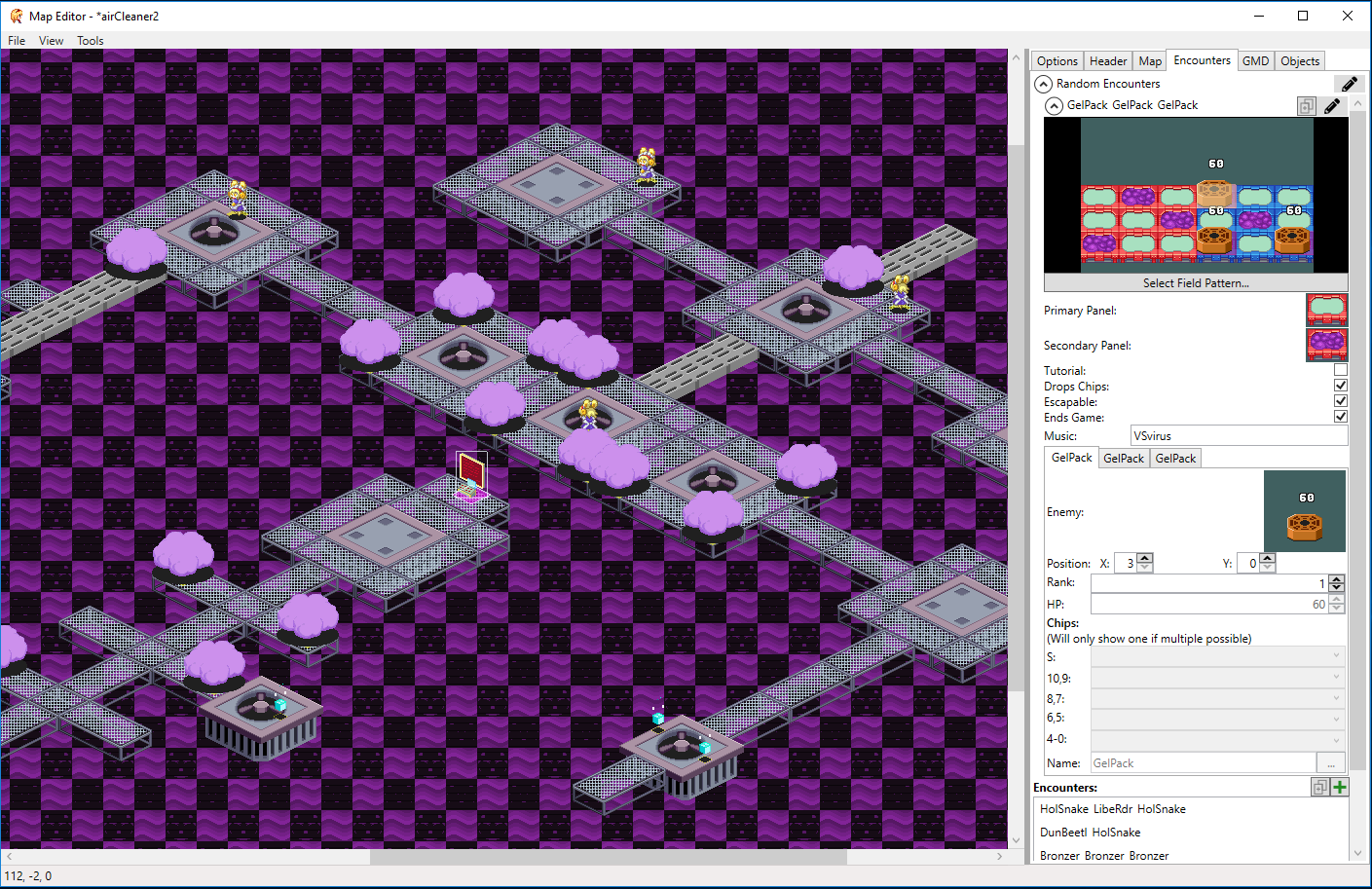Select NPC beside the right-side staircase

(901, 292)
